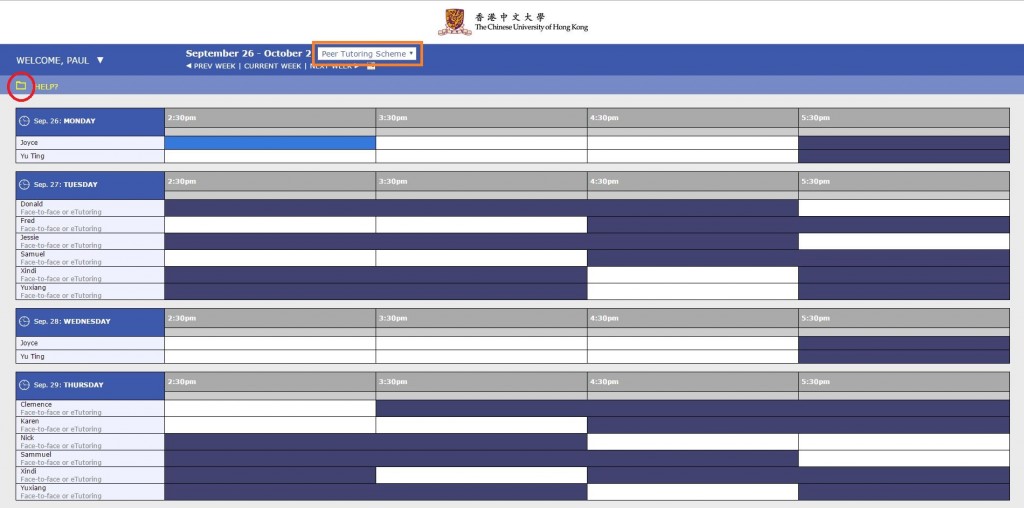The height and width of the screenshot is (508, 1024).
Task: Click the clock icon for Sep. 28 Wednesday
Action: pyautogui.click(x=24, y=321)
